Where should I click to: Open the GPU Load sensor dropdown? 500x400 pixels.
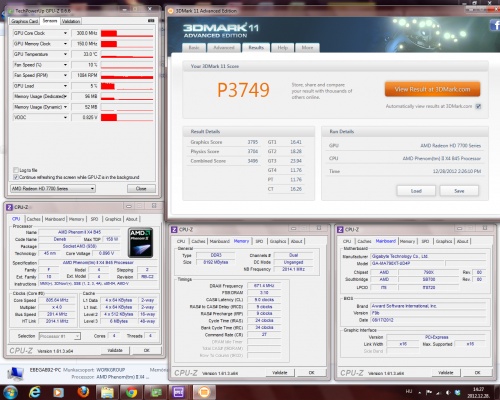[x=65, y=86]
